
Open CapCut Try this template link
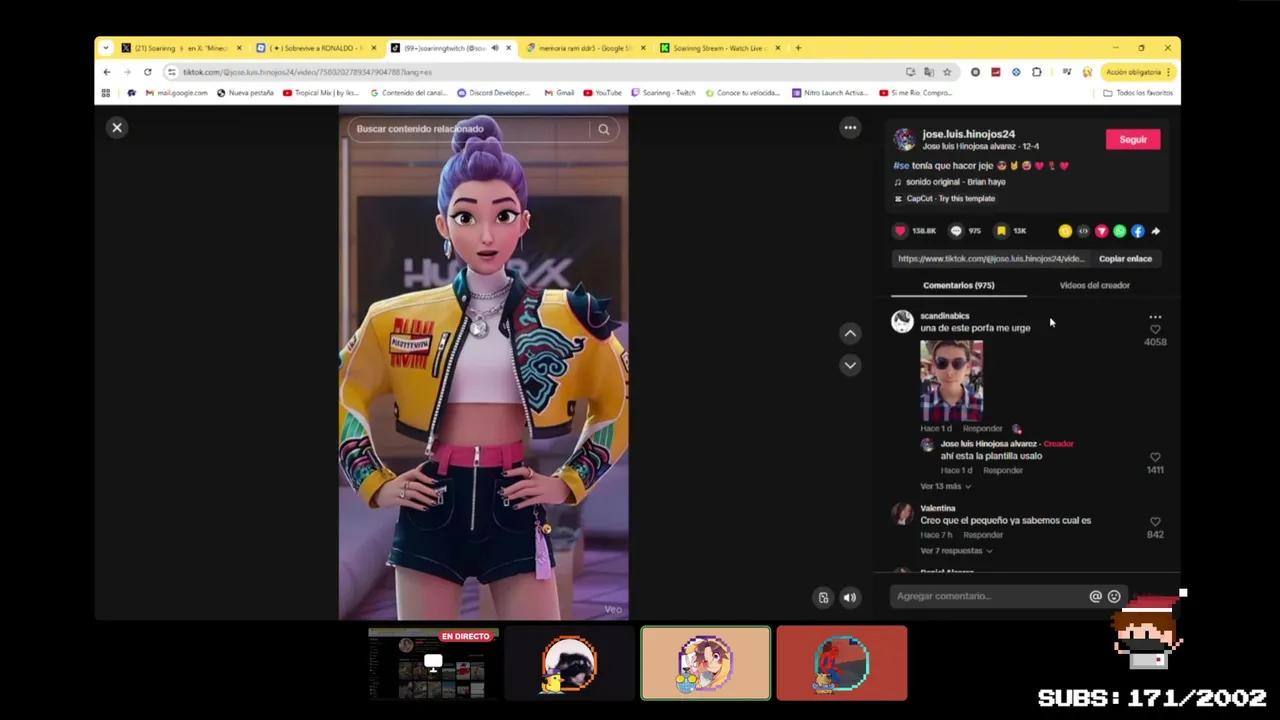coord(950,198)
